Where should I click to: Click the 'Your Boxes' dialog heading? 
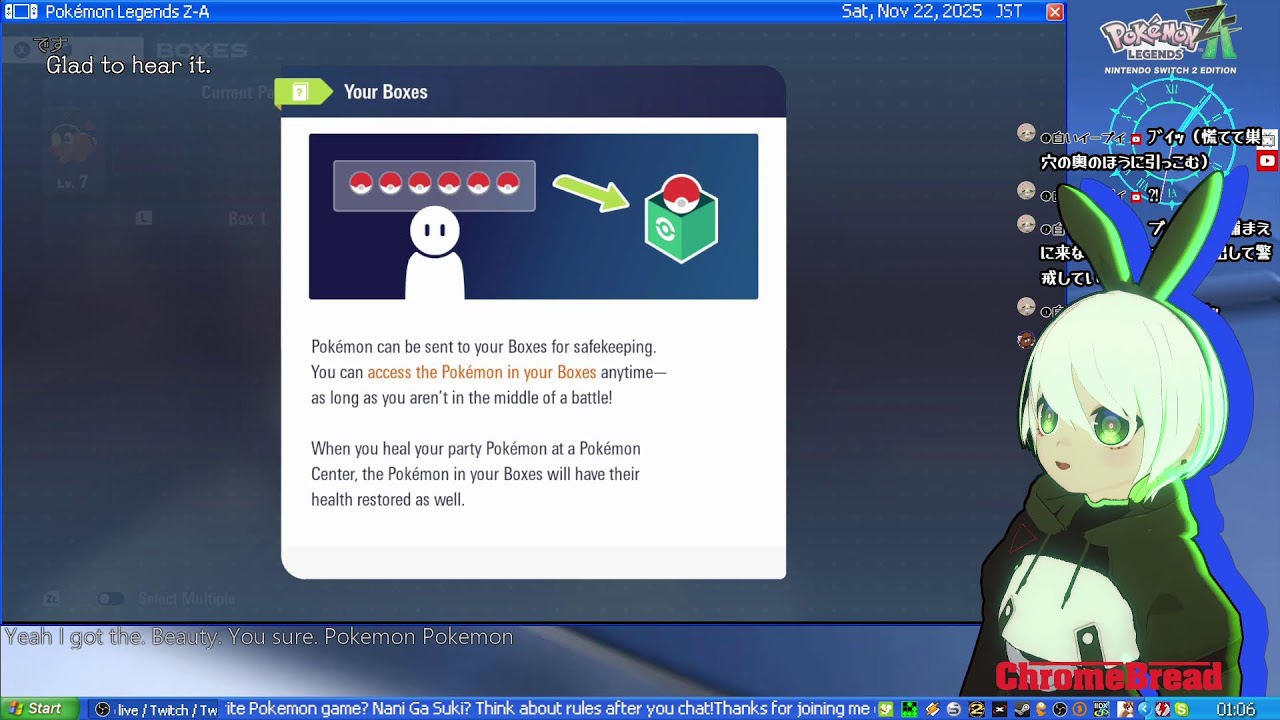pyautogui.click(x=385, y=92)
